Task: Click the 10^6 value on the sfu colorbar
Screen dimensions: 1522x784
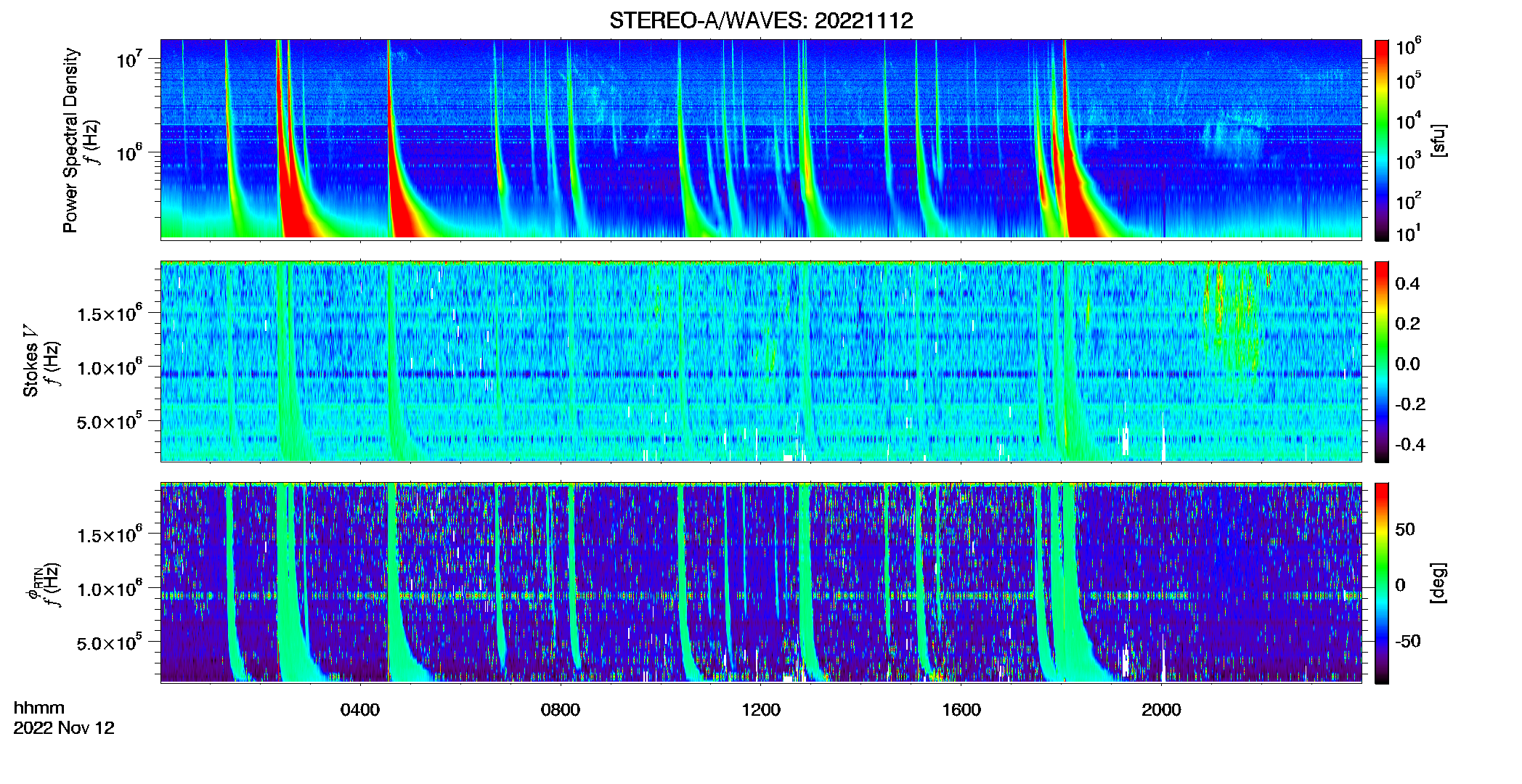Action: 1408,46
